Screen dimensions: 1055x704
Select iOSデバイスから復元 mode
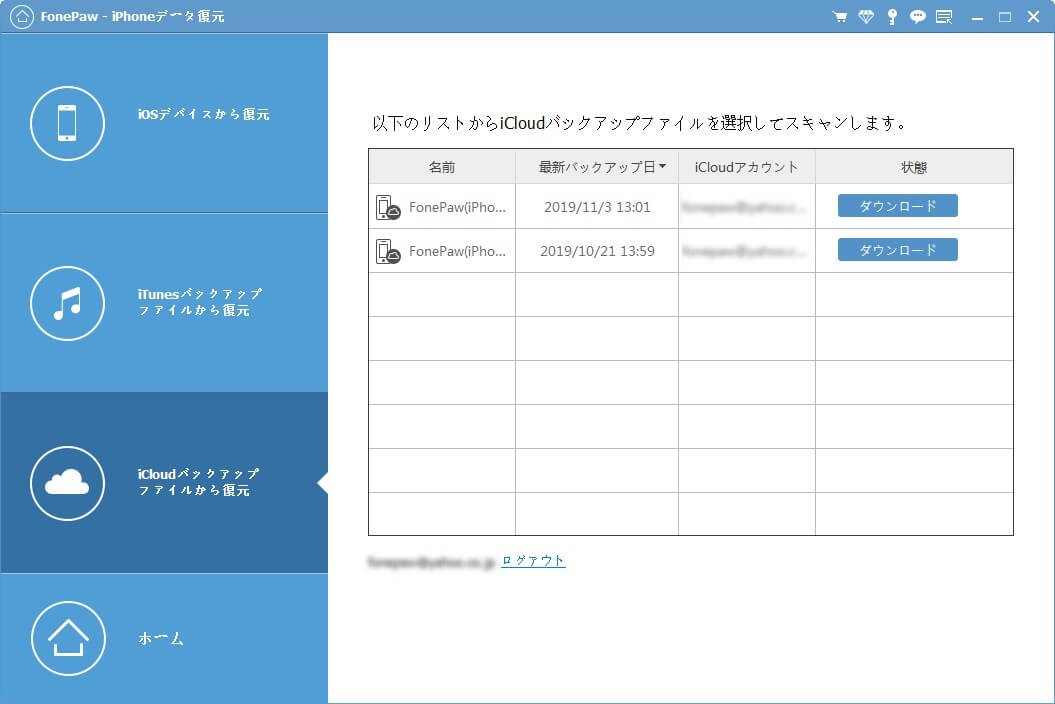click(164, 123)
